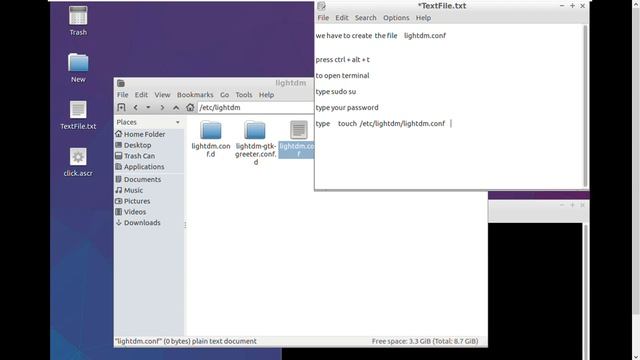640x360 pixels.
Task: Close the TextFile.txt editor window
Action: click(582, 6)
